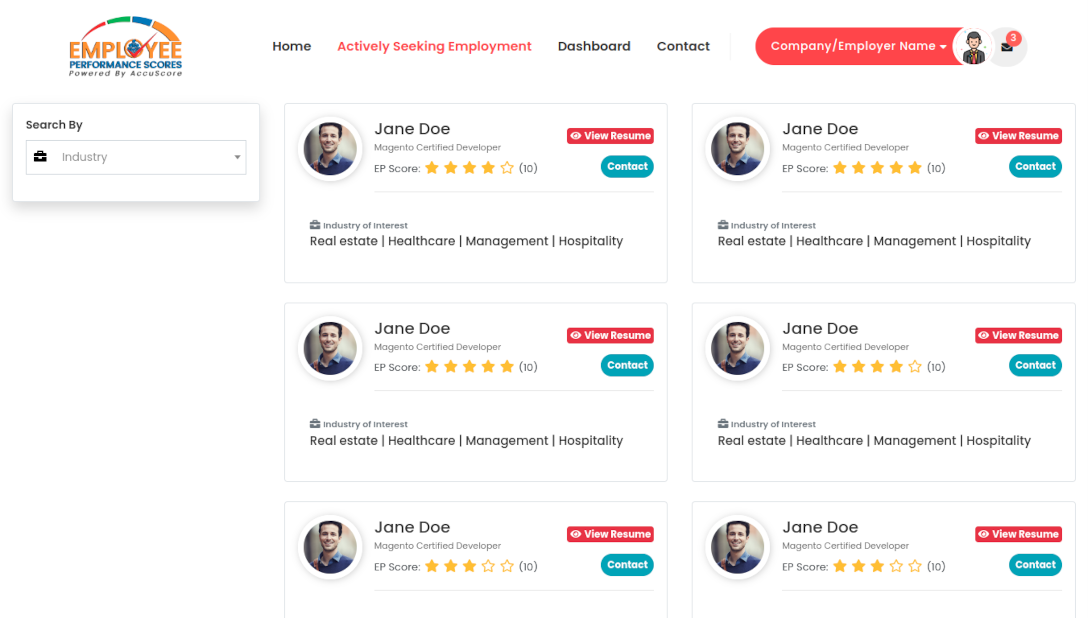Select Actively Seeking Employment in navigation
Image resolution: width=1088 pixels, height=618 pixels.
pyautogui.click(x=434, y=46)
